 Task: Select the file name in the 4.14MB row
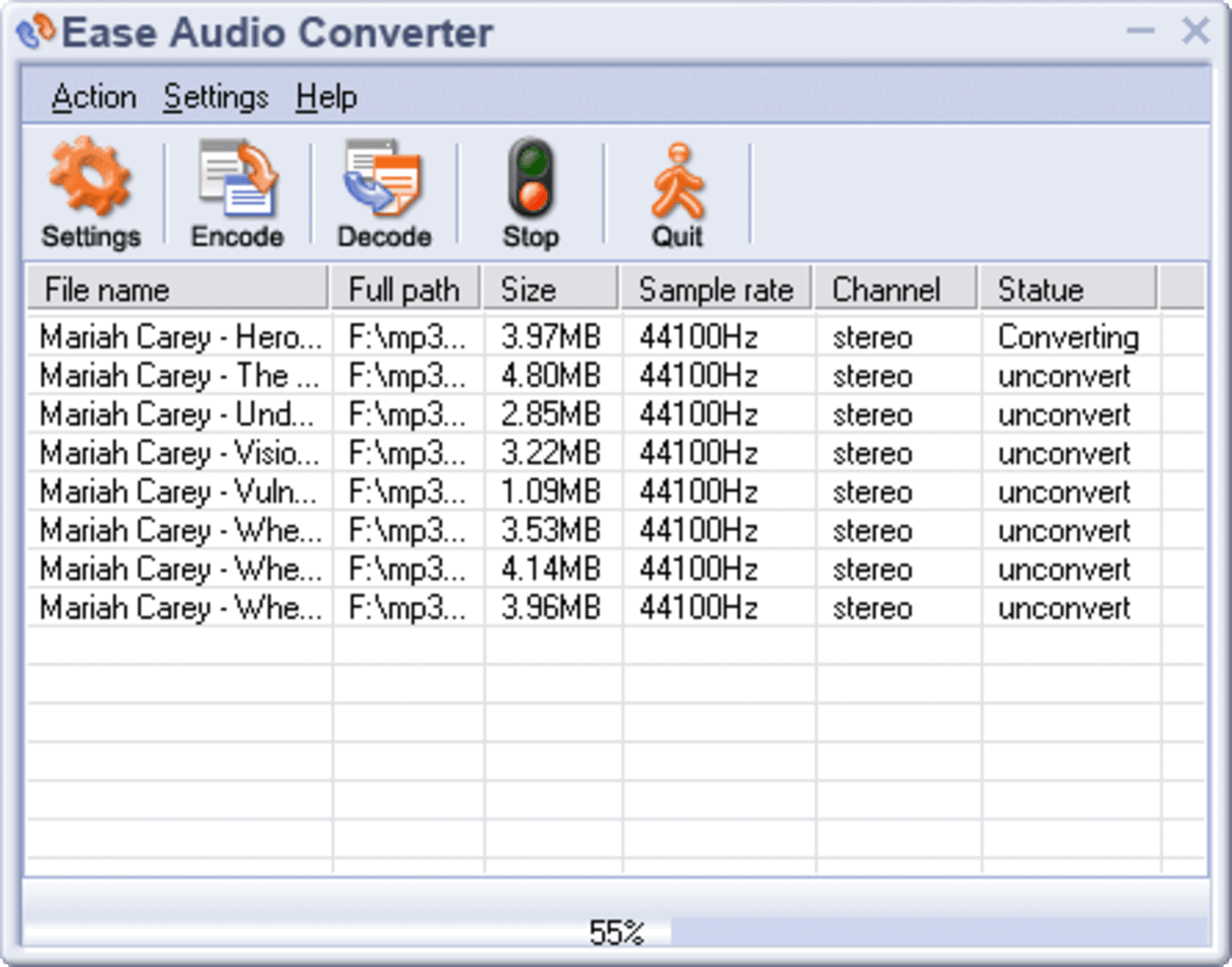(181, 570)
